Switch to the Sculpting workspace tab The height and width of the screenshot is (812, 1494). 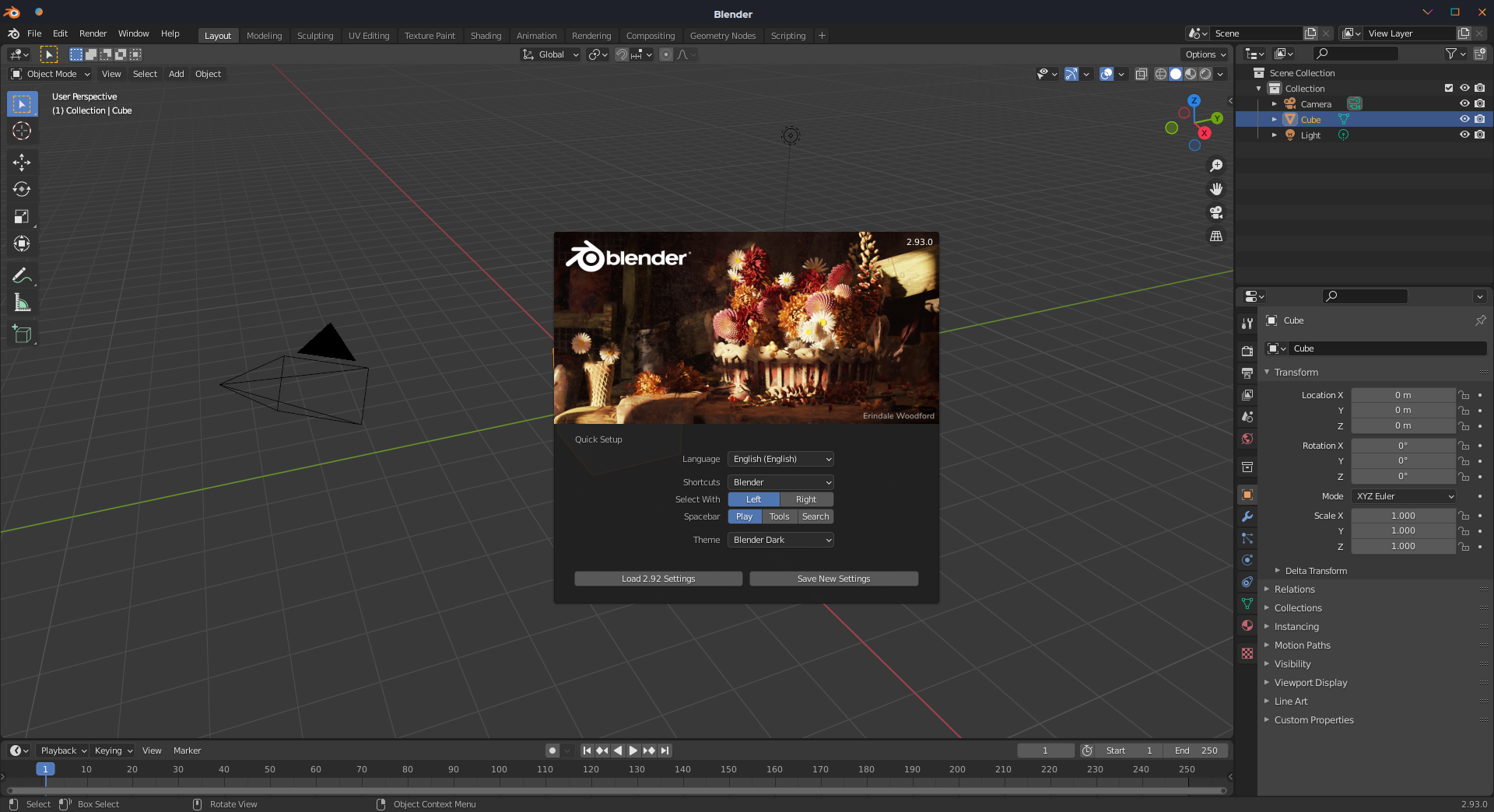(314, 36)
